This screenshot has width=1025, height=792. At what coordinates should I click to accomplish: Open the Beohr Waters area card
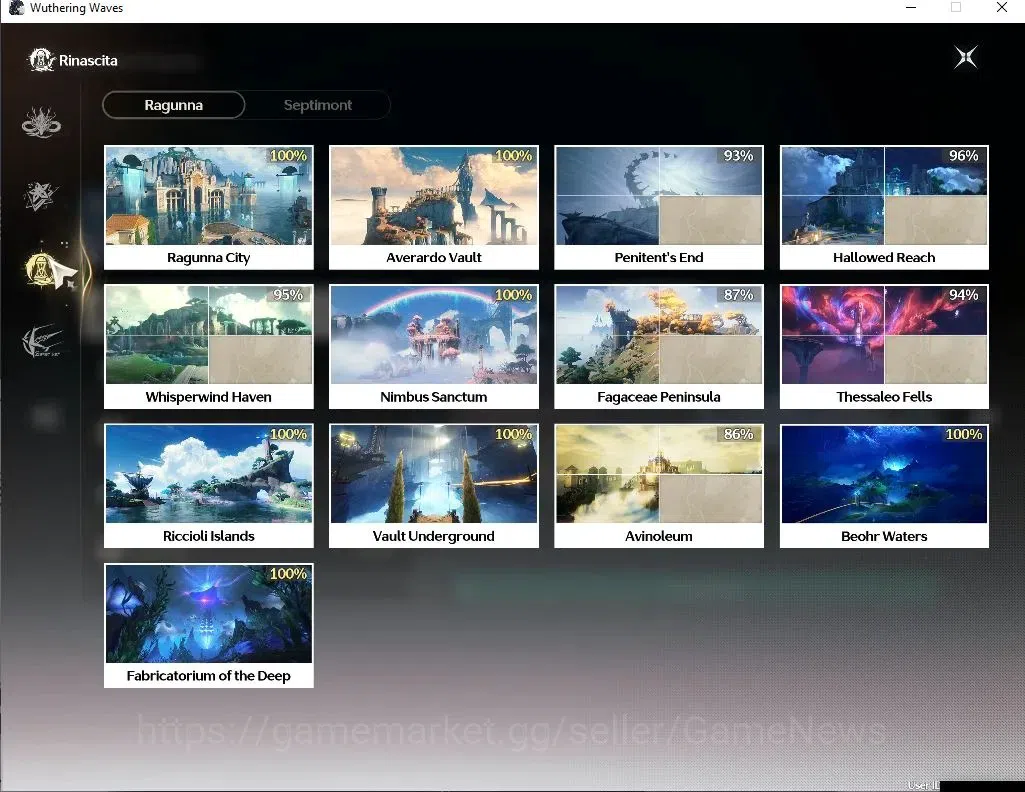point(884,486)
